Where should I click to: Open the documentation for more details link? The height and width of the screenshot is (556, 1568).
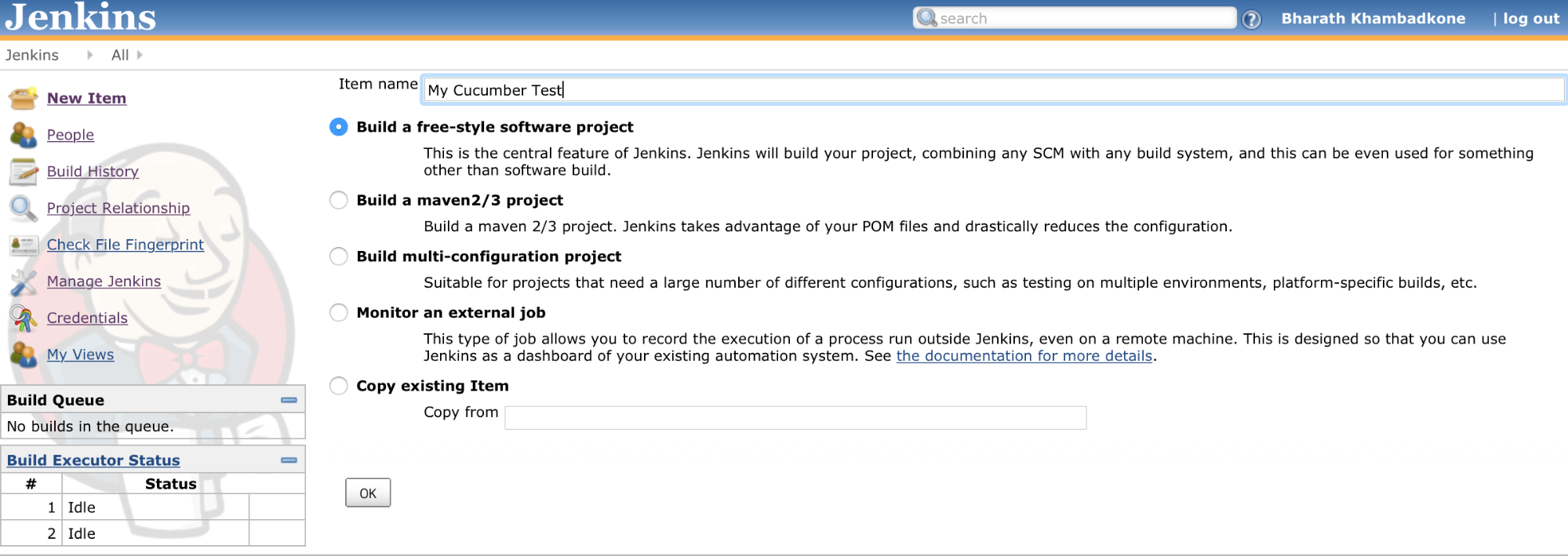click(1024, 356)
